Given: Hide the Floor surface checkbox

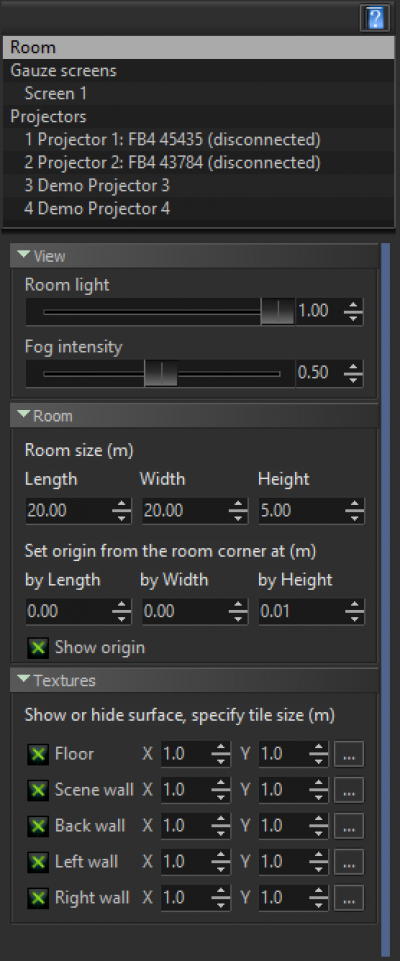Looking at the screenshot, I should (x=37, y=754).
